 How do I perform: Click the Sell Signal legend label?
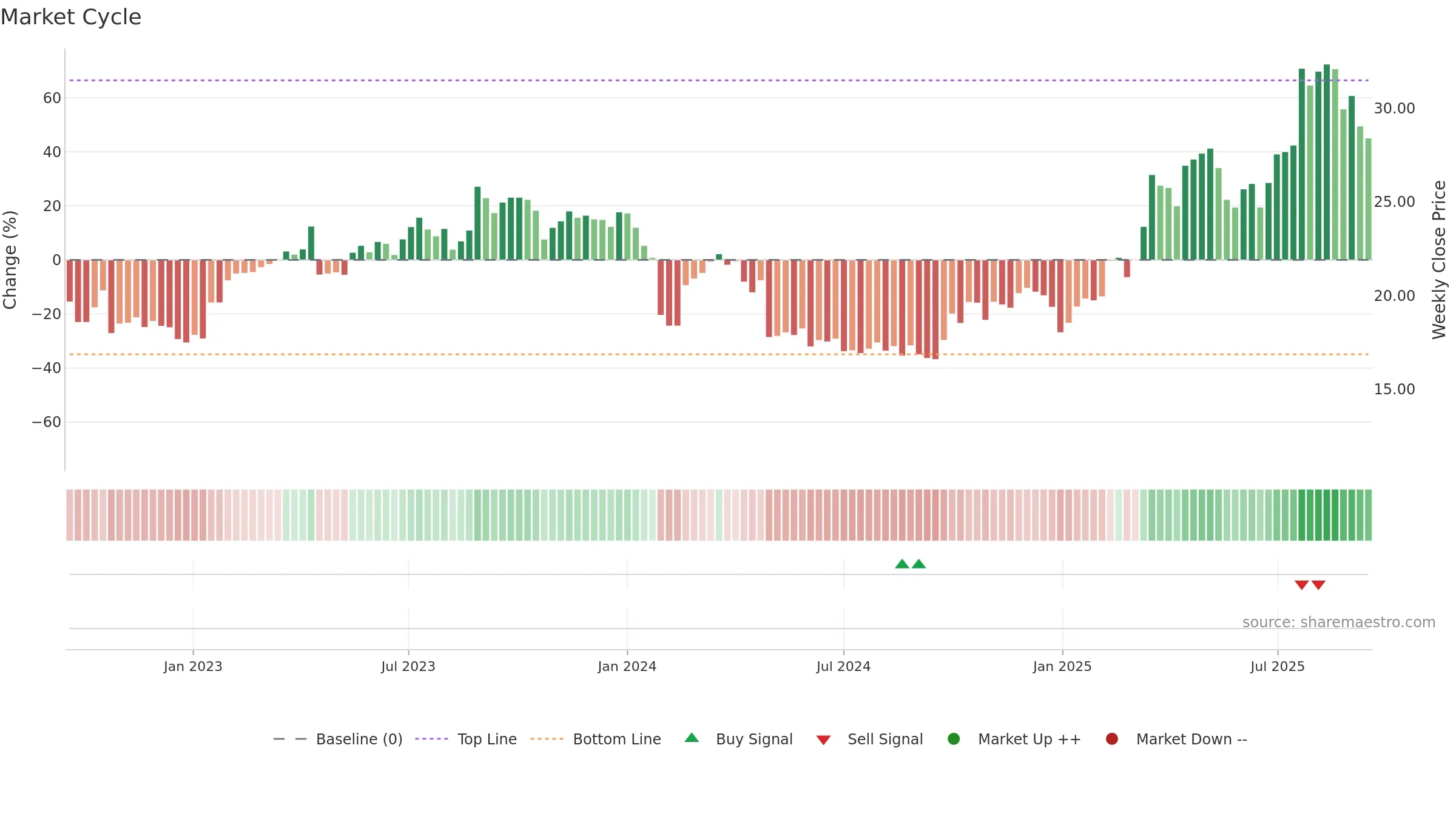coord(885,739)
